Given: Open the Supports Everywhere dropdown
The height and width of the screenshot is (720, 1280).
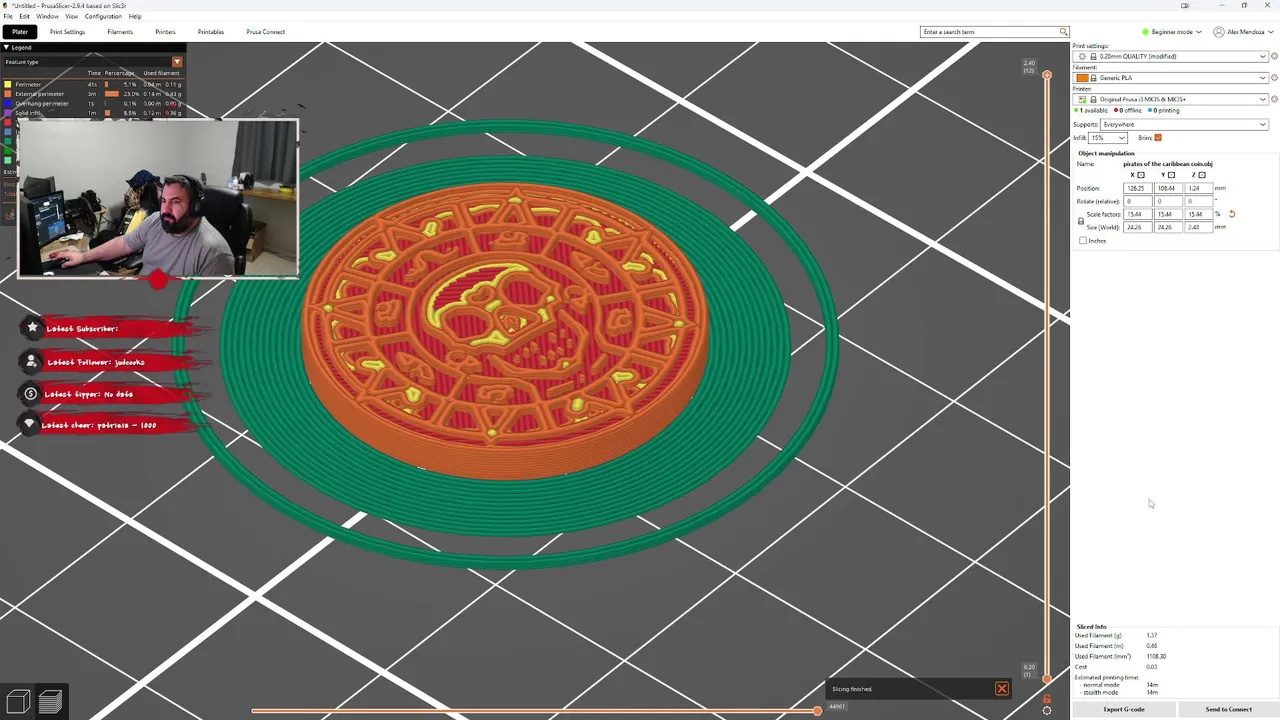Looking at the screenshot, I should (x=1184, y=124).
